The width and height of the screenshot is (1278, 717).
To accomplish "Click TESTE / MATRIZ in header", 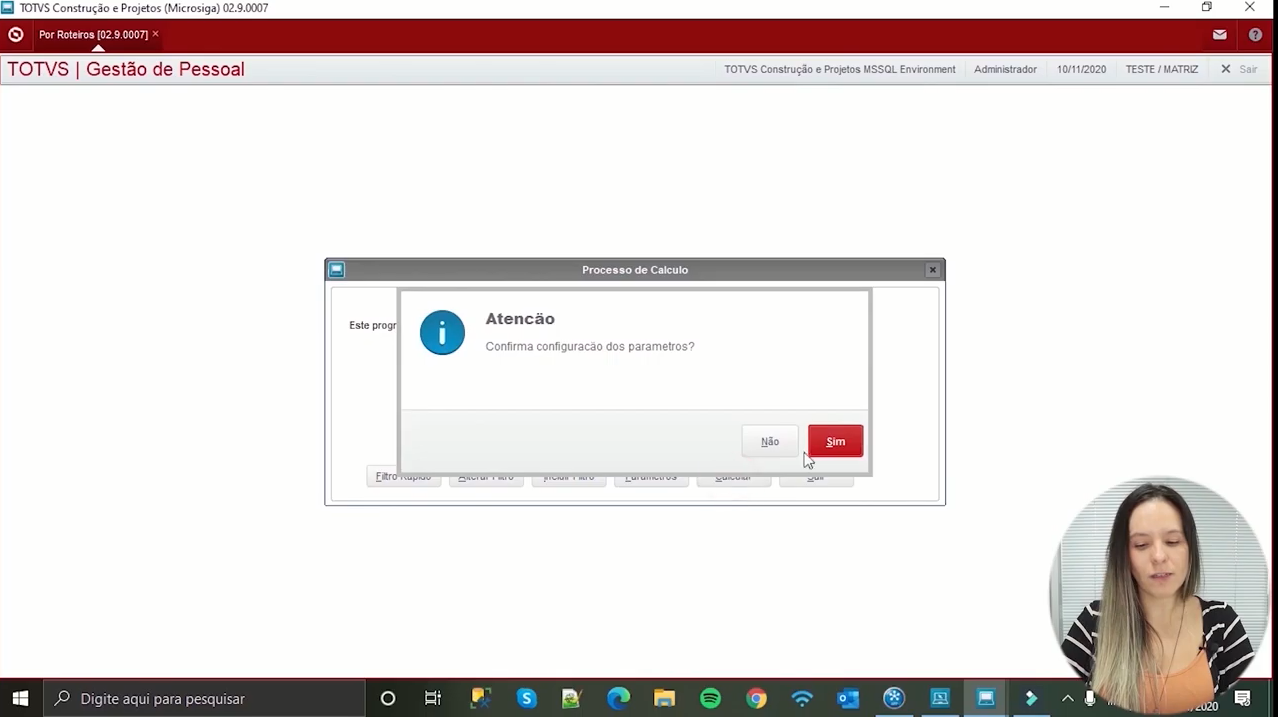I will click(1161, 69).
